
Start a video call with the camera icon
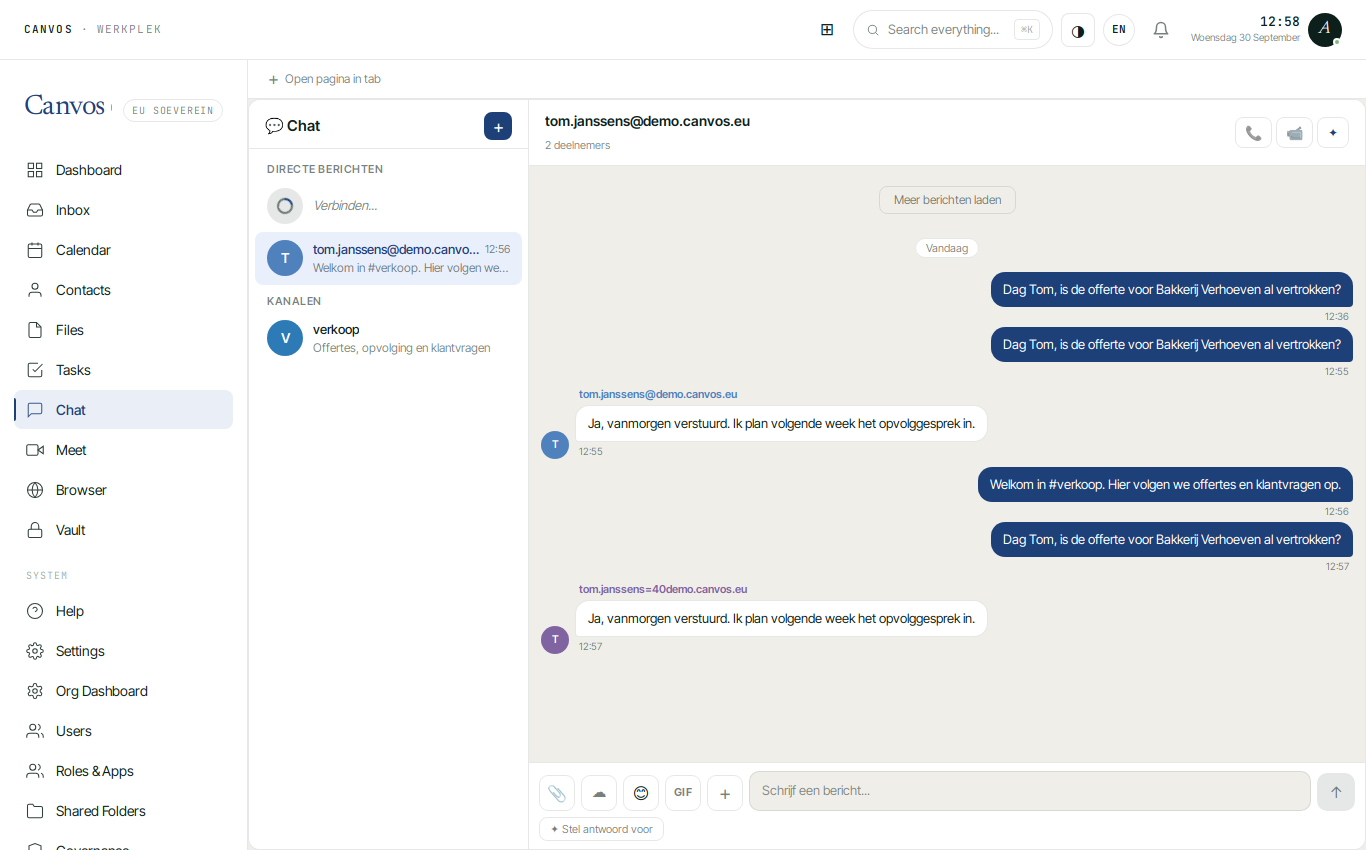point(1295,133)
